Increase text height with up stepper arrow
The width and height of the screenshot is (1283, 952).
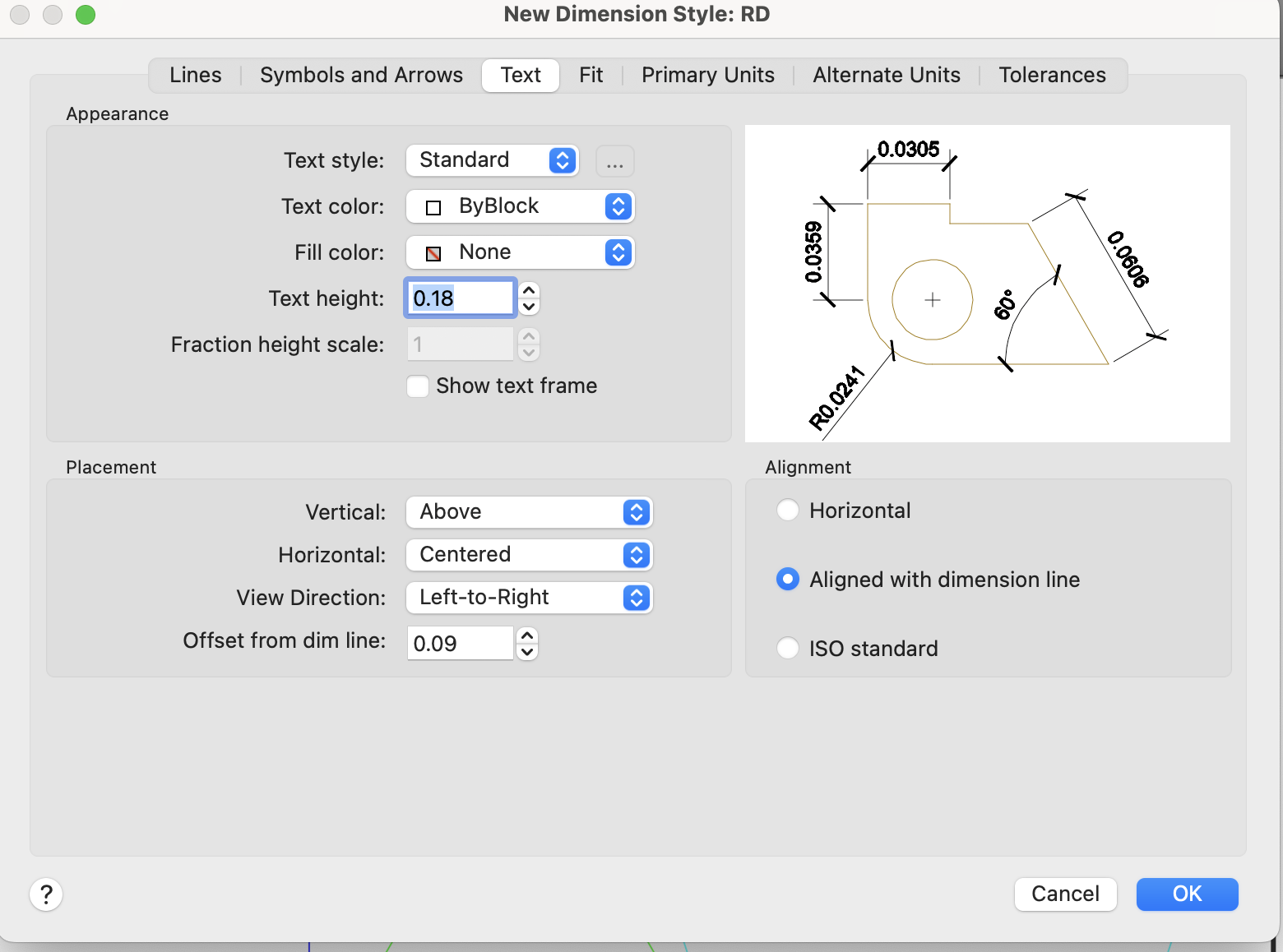tap(529, 289)
